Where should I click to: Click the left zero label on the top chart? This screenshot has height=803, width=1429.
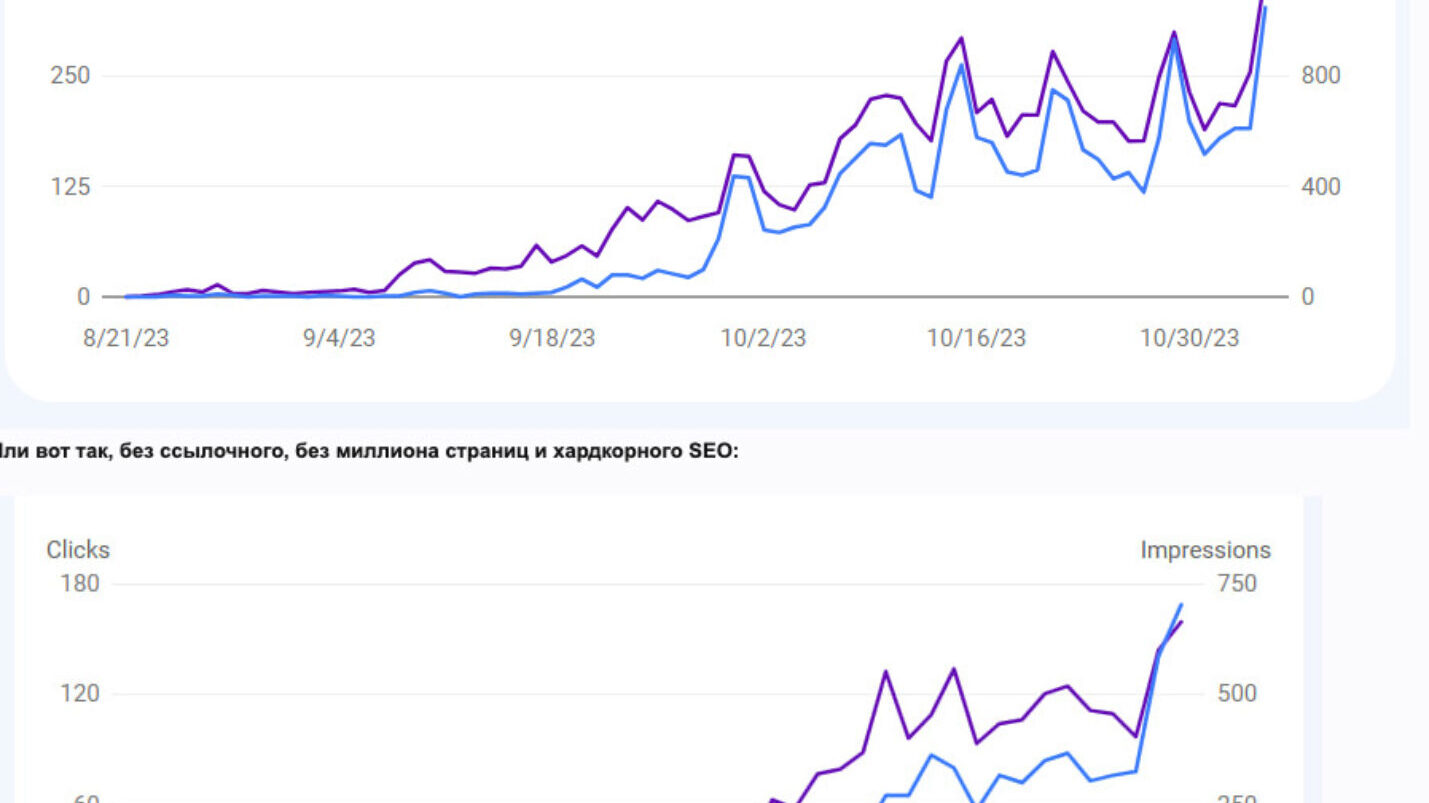83,297
